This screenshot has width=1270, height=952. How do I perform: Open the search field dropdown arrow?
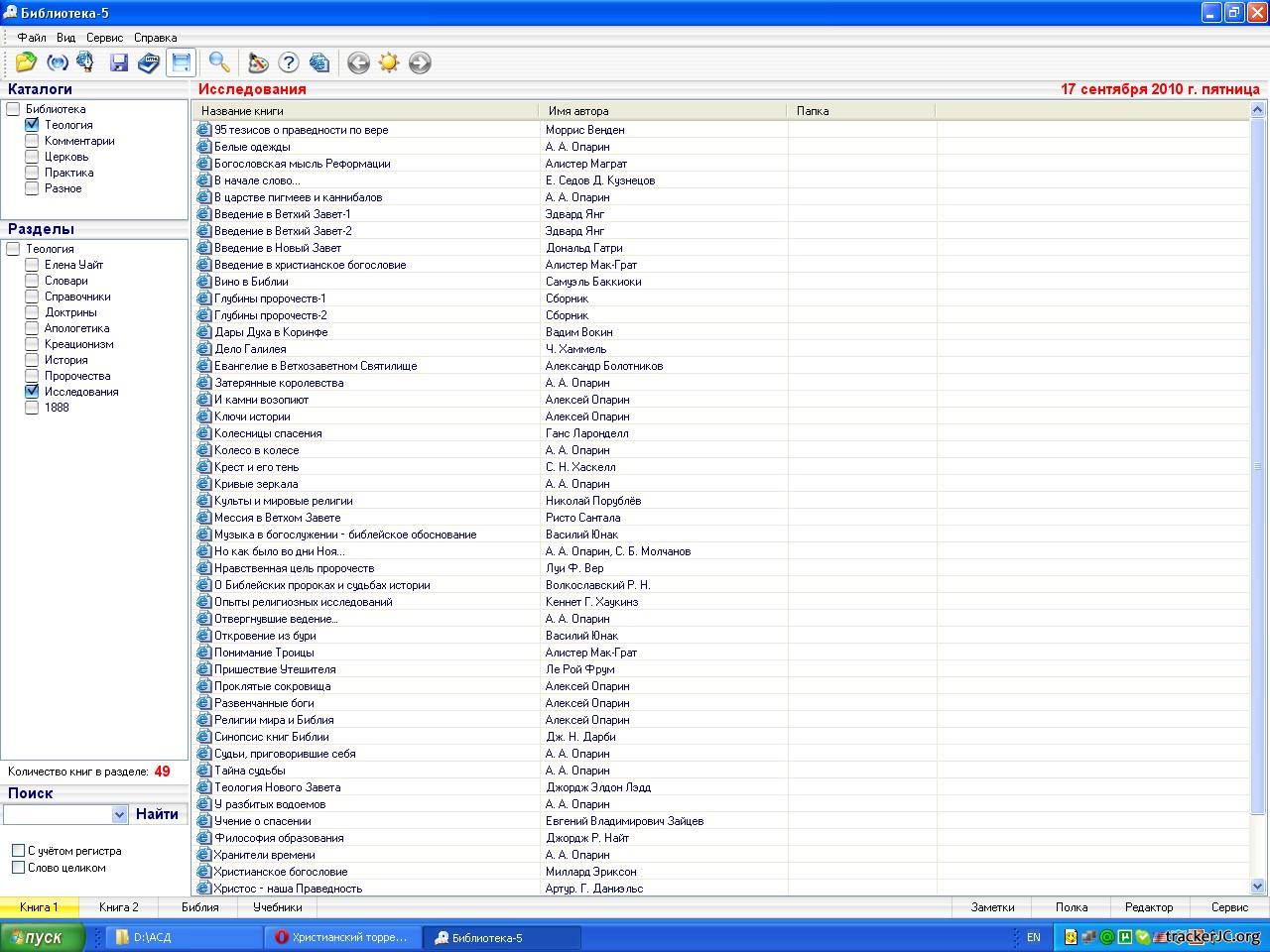[x=120, y=814]
